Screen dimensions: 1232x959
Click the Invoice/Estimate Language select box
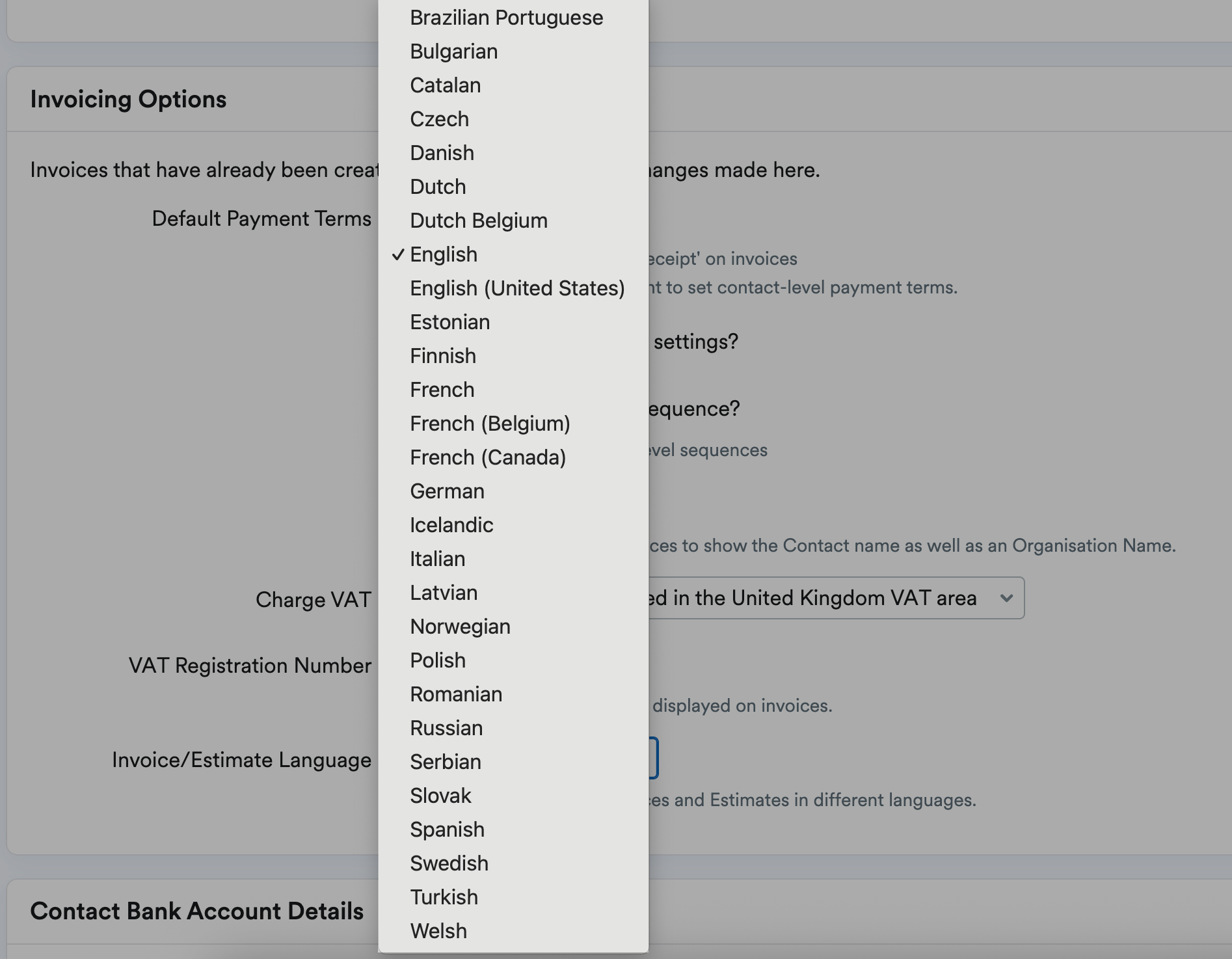coord(653,758)
